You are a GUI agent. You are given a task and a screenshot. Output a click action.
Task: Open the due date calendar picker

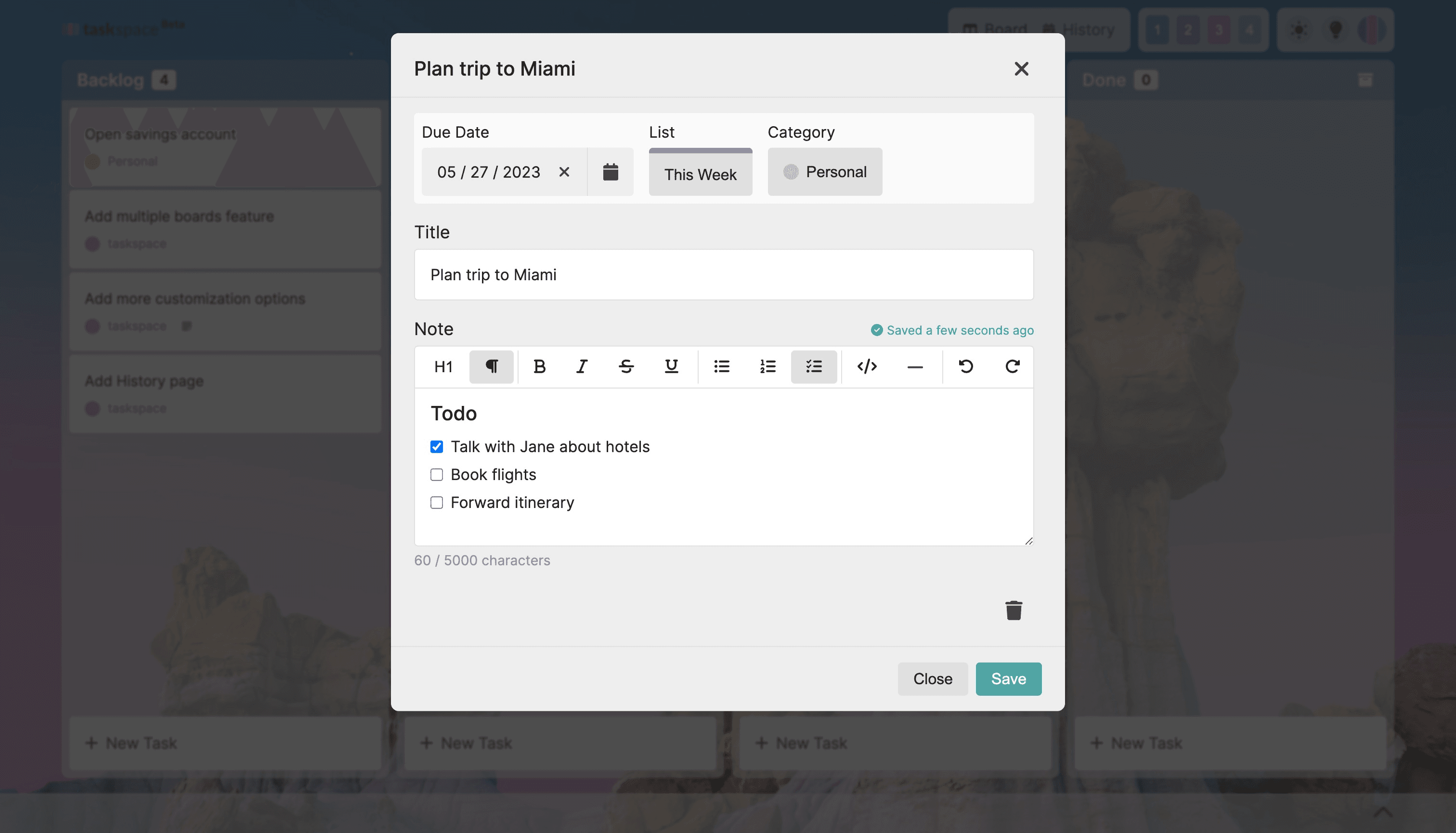coord(611,171)
